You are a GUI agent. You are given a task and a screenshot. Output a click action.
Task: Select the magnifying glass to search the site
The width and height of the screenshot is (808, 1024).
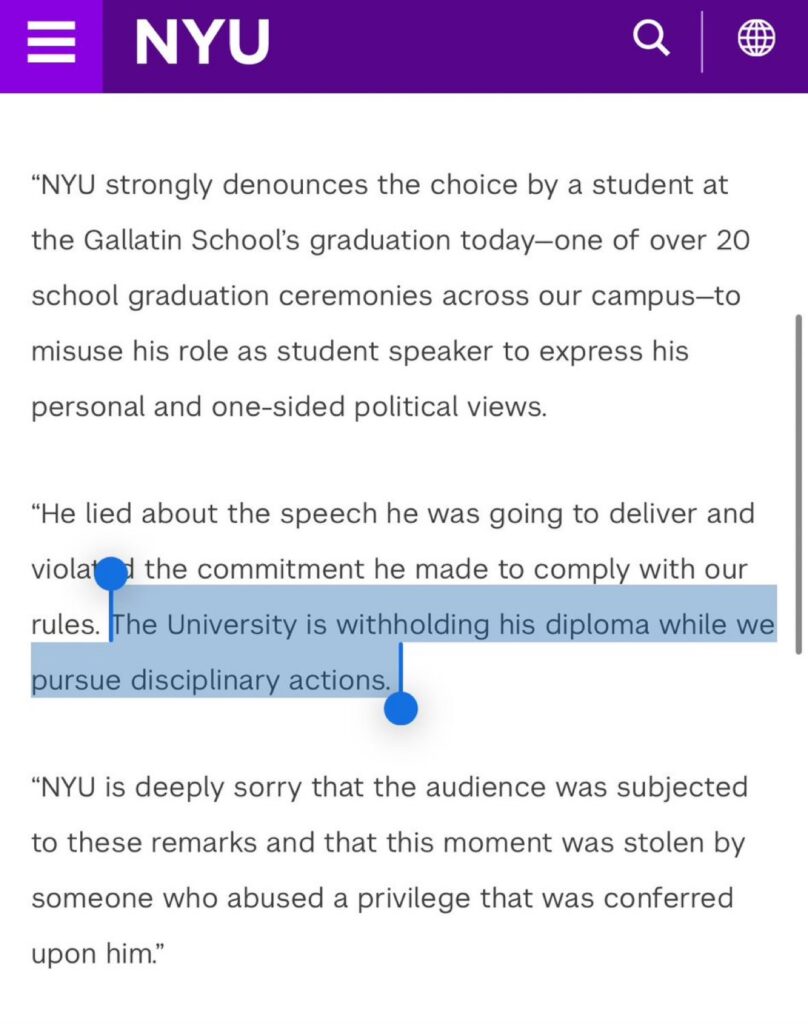(651, 38)
